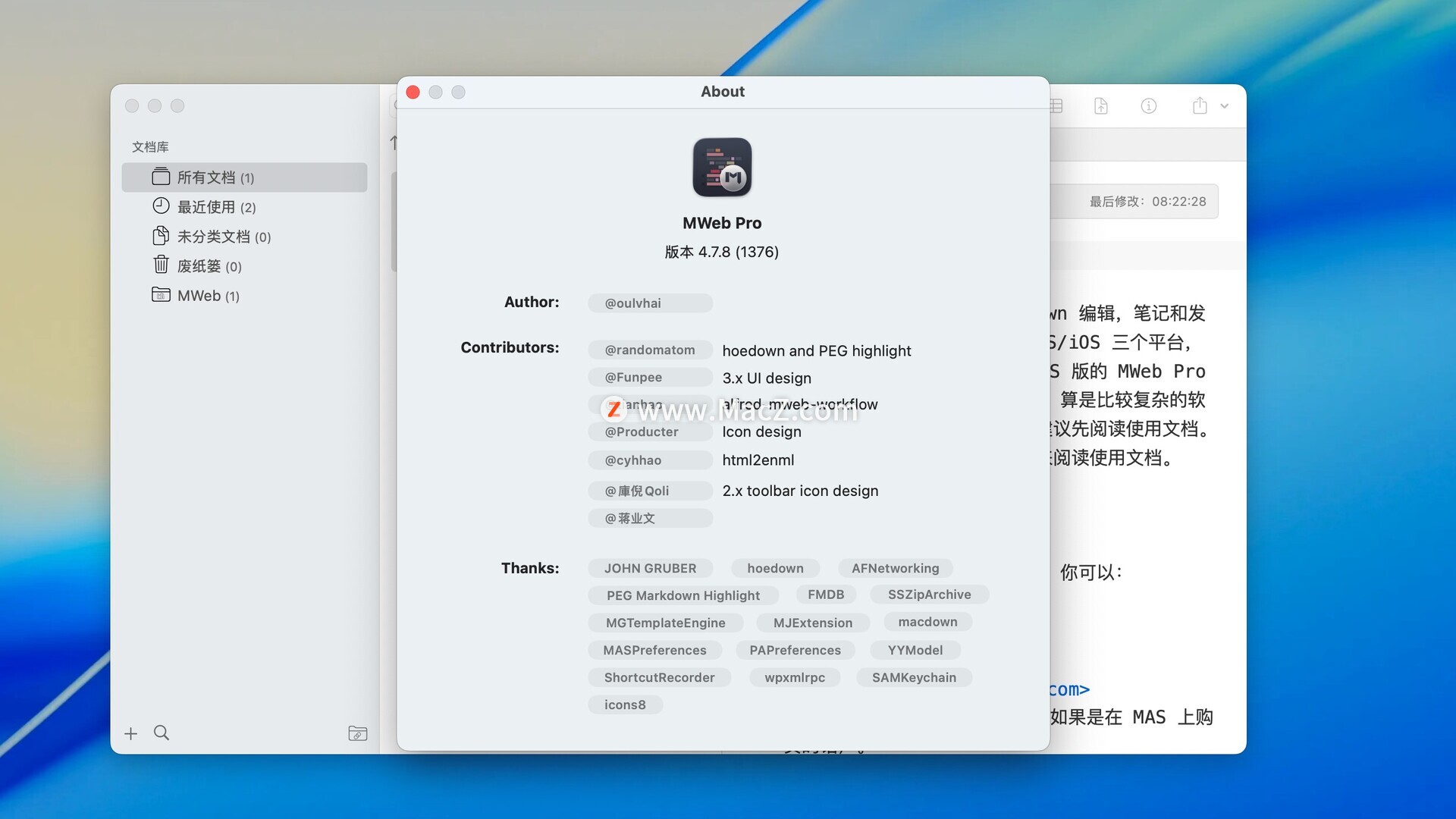The height and width of the screenshot is (819, 1456).
Task: Click the sidebar search magnifier icon
Action: (x=162, y=733)
